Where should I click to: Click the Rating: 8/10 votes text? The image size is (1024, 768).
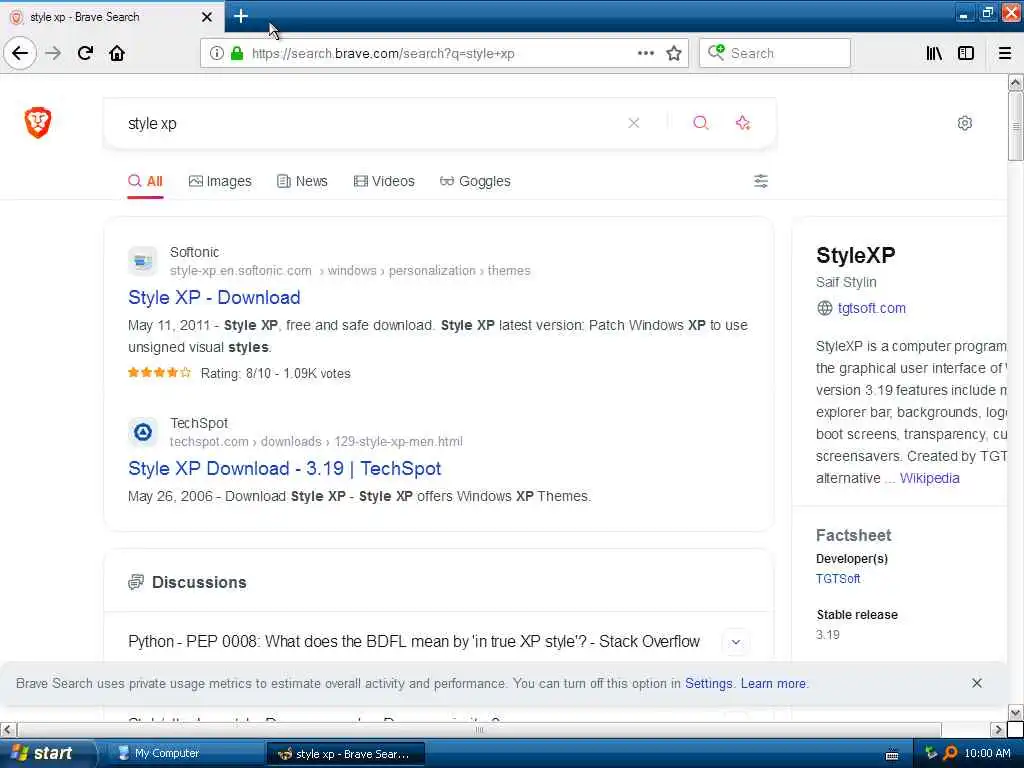(276, 374)
